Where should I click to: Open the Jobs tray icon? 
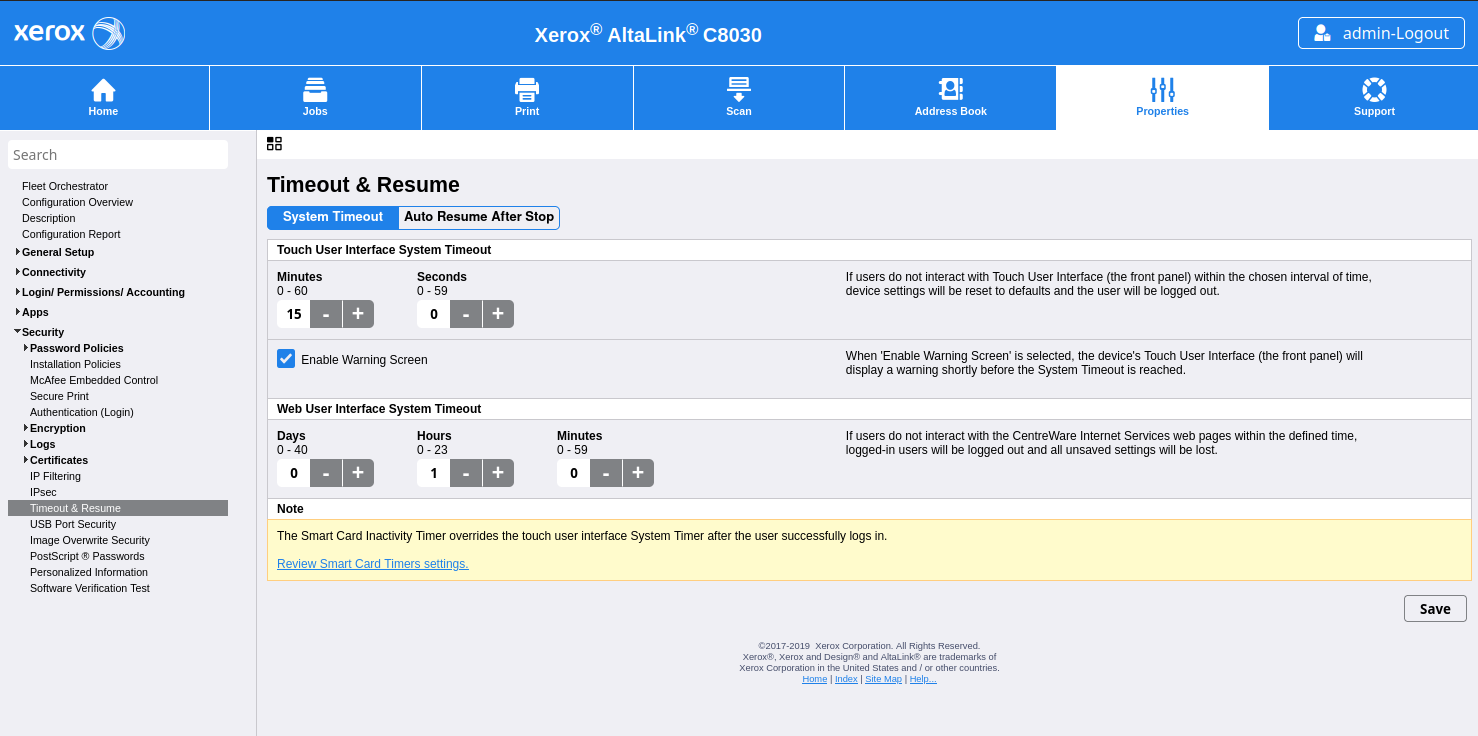(315, 90)
